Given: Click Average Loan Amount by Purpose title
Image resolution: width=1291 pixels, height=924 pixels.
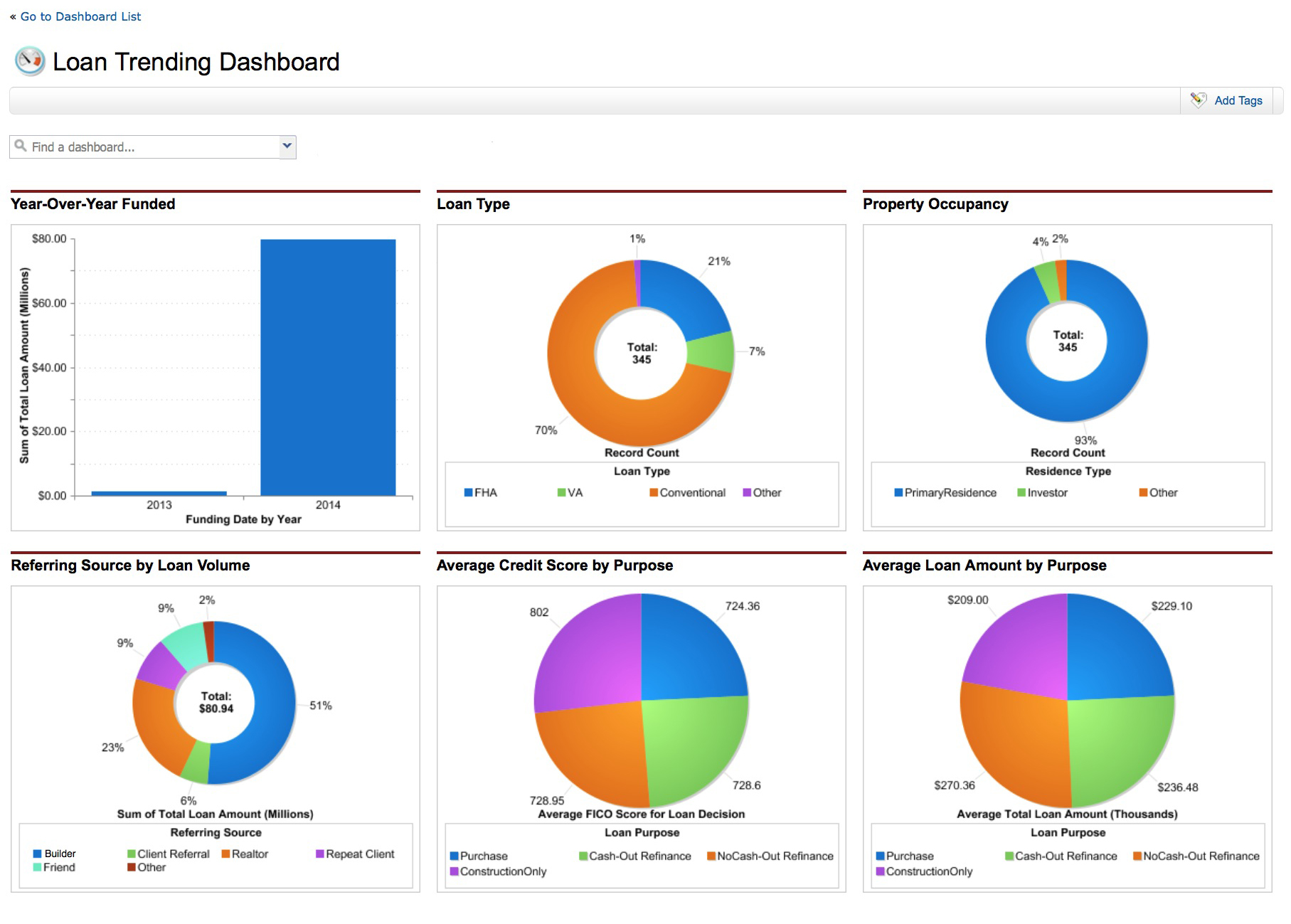Looking at the screenshot, I should (x=984, y=565).
